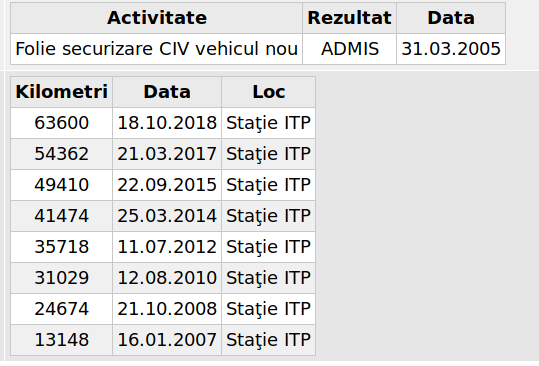Viewport: 539px width, 366px height.
Task: Select the 25.03.2014 date cell
Action: [167, 216]
